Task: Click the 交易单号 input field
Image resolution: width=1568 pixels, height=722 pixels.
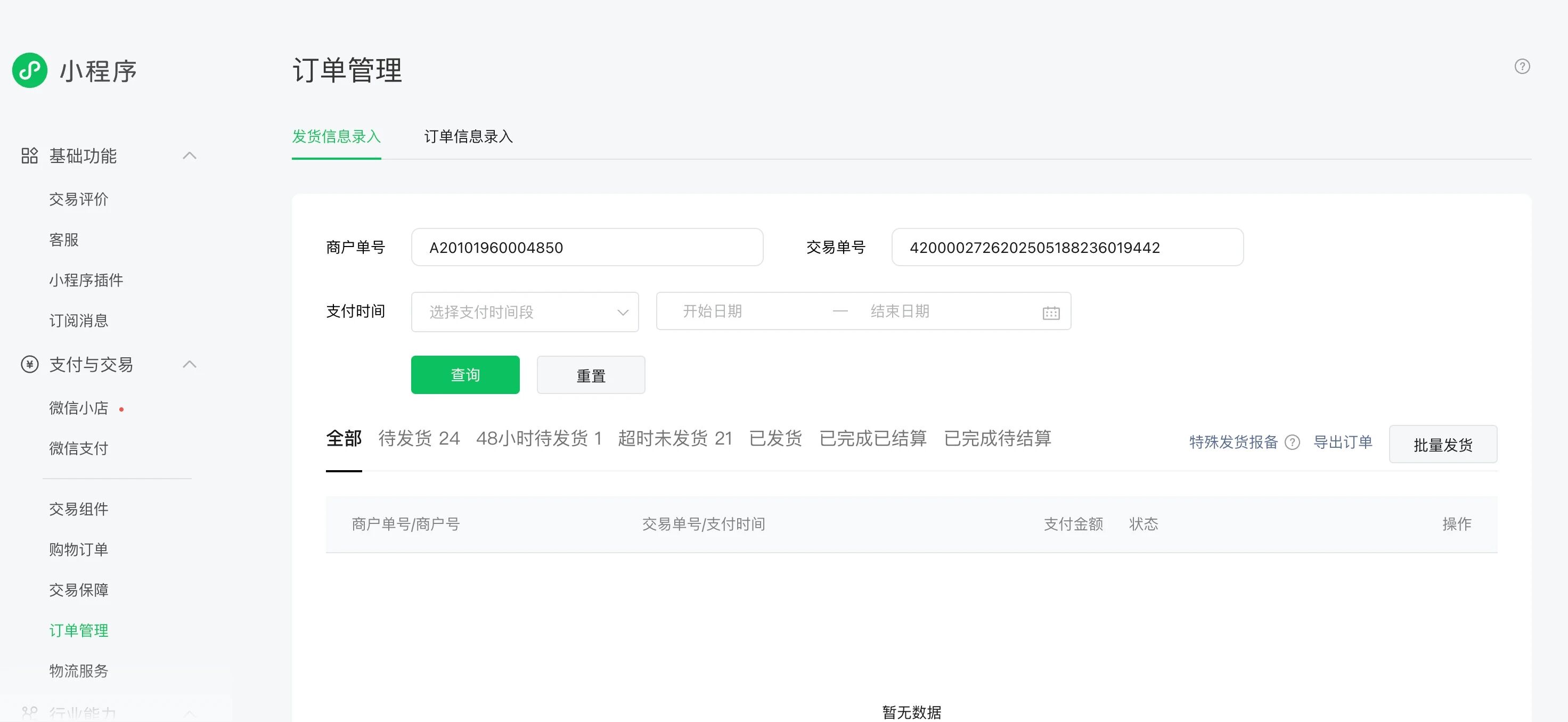Action: click(1066, 248)
